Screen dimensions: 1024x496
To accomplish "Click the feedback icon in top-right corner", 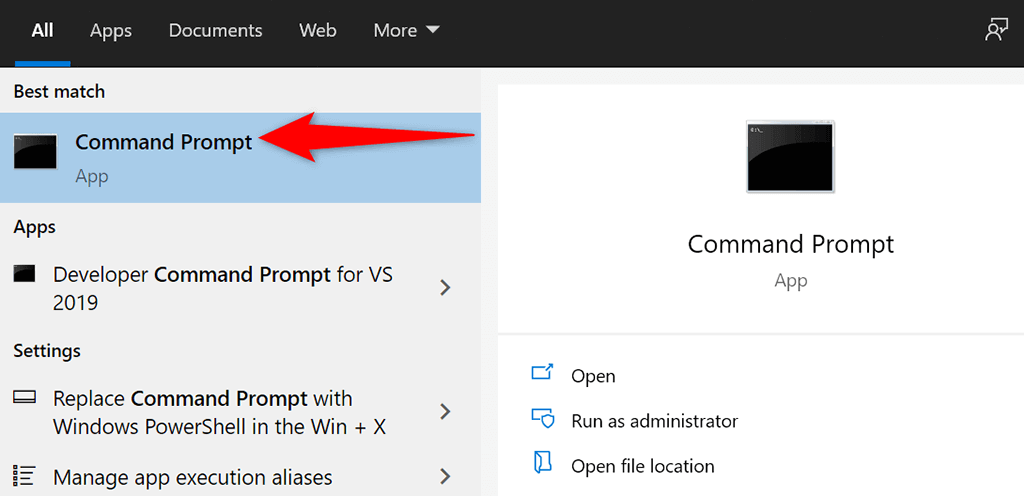I will 997,30.
